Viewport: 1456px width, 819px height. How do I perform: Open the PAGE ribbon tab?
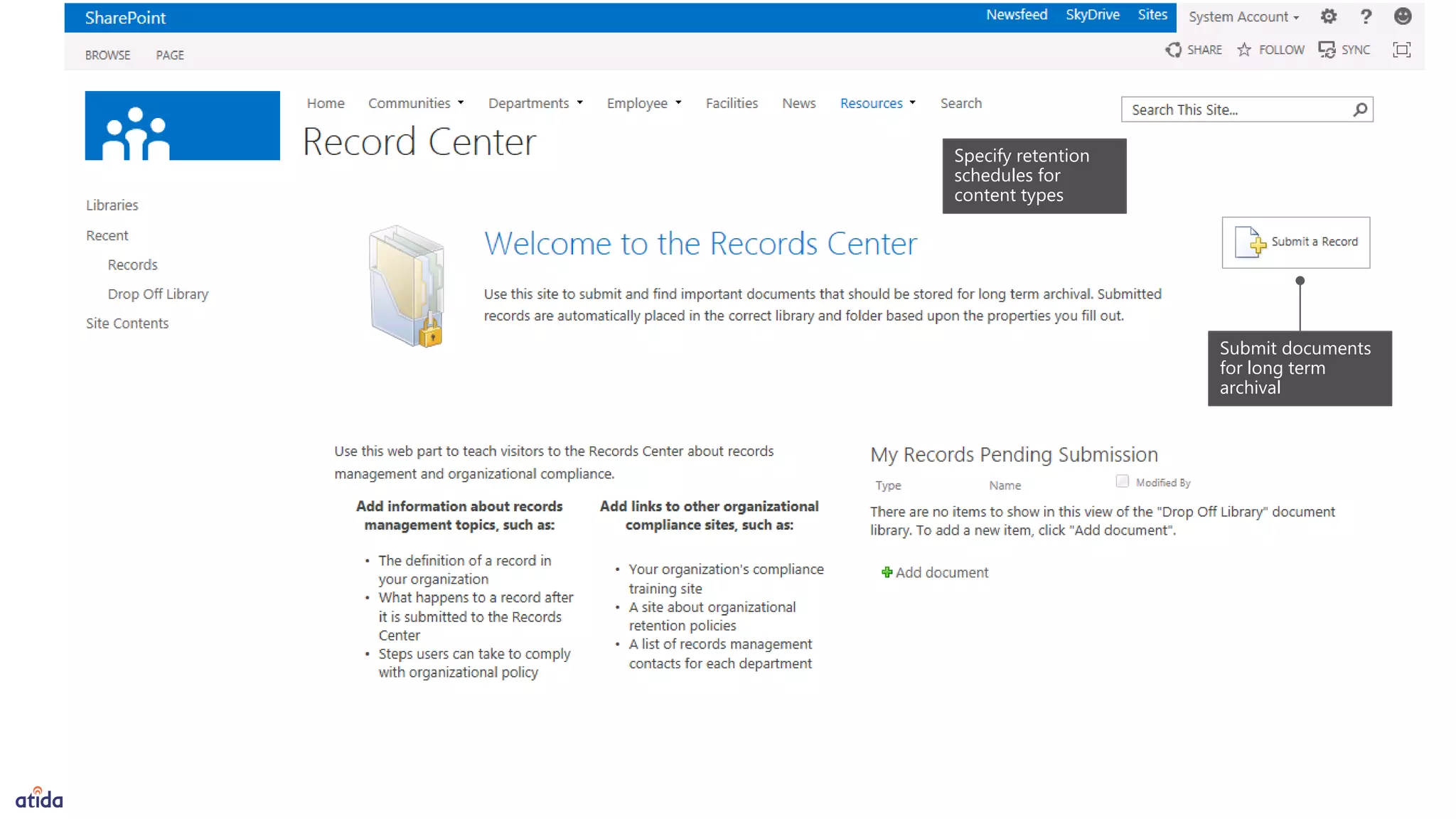170,55
